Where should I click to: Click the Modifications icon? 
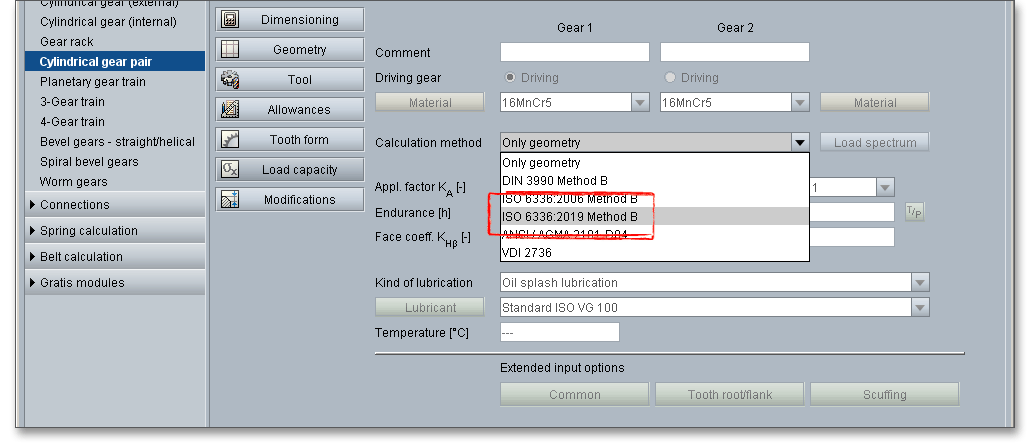(x=230, y=200)
